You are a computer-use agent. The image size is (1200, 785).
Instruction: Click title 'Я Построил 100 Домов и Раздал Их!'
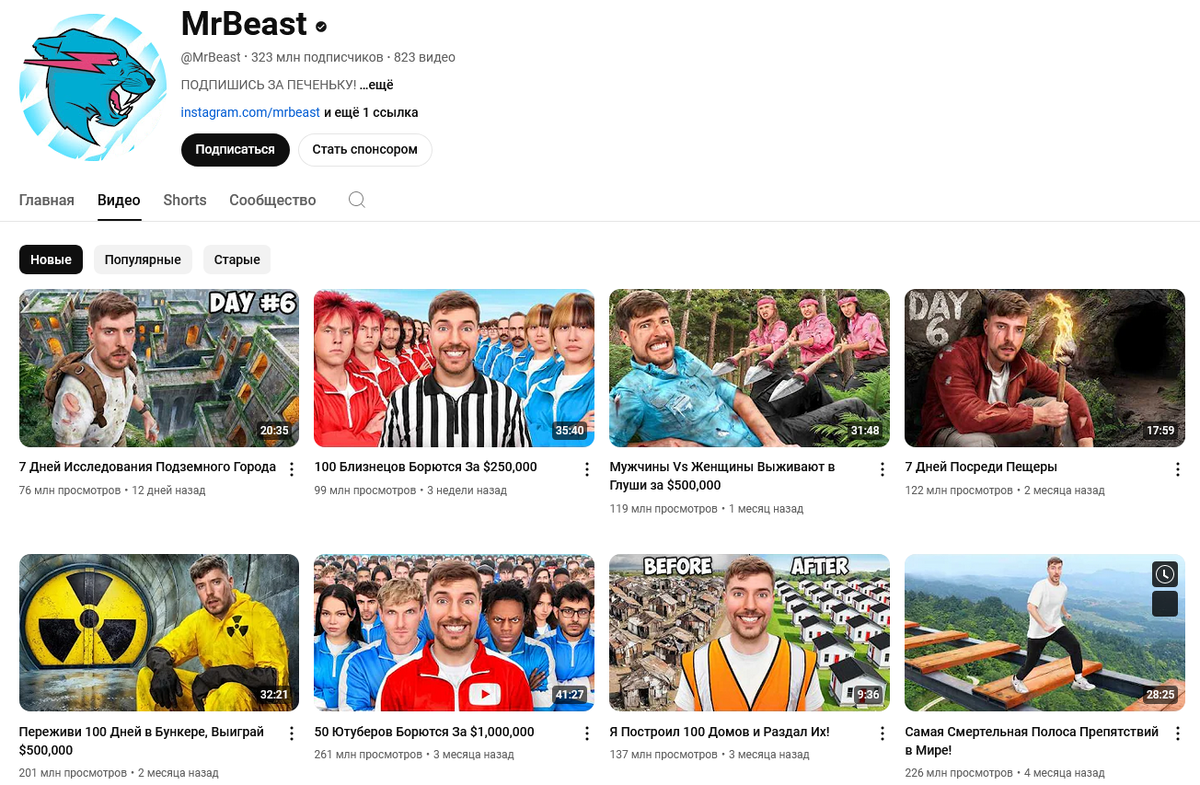(719, 732)
